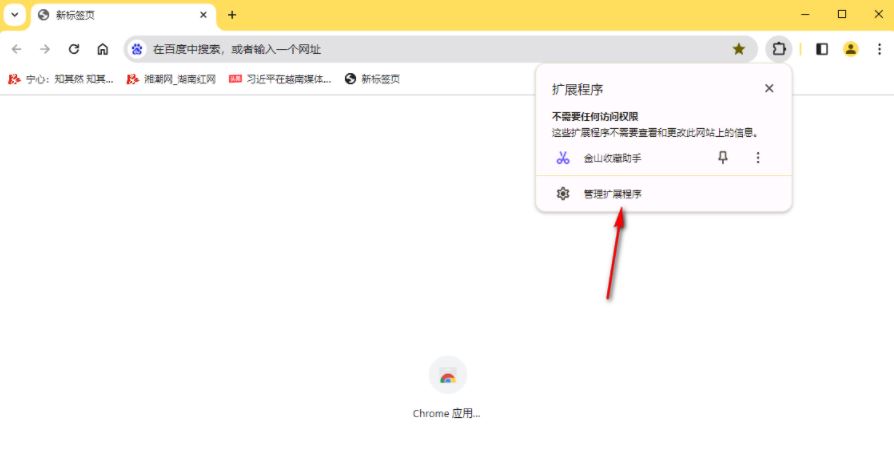Close the 新标签页 tab
Image resolution: width=894 pixels, height=462 pixels.
tap(203, 15)
